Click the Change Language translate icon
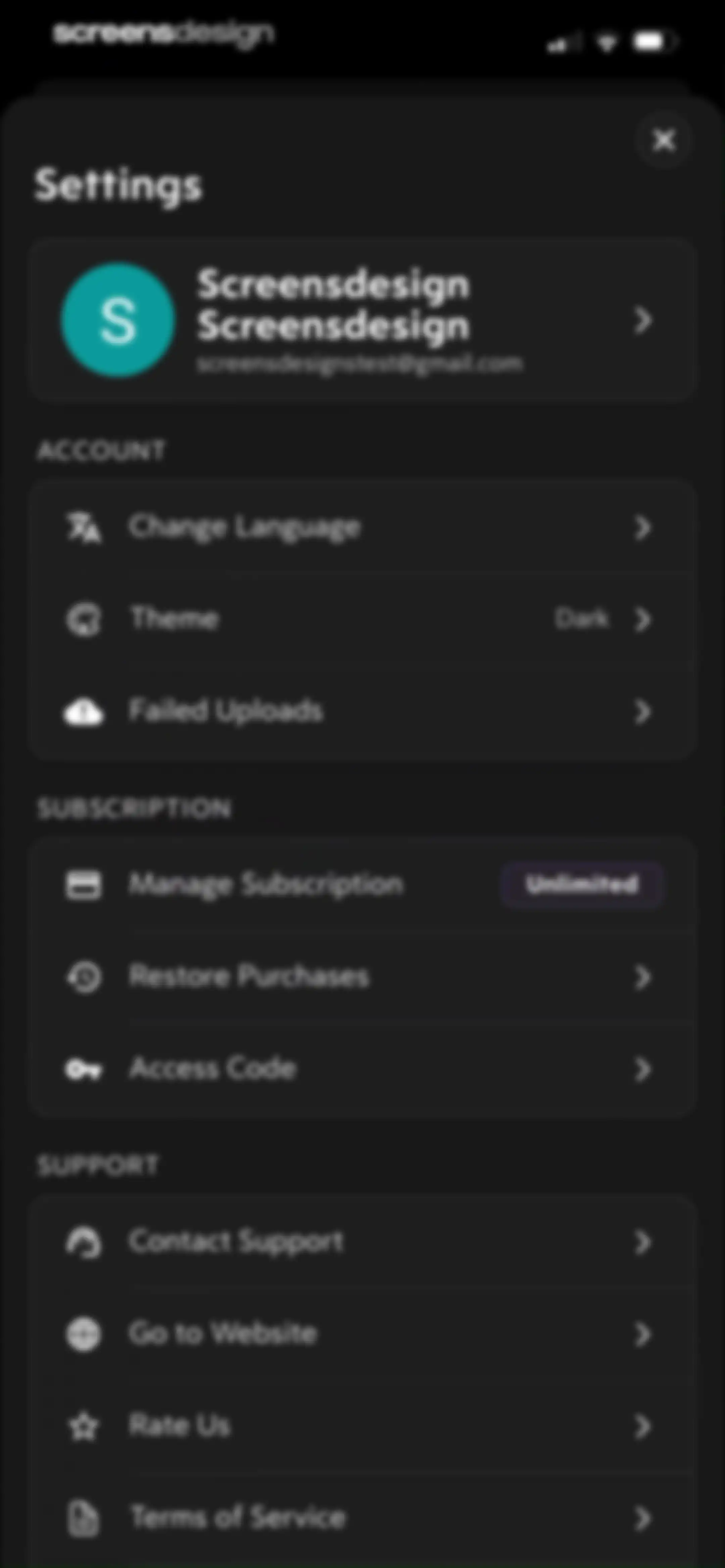 point(83,527)
